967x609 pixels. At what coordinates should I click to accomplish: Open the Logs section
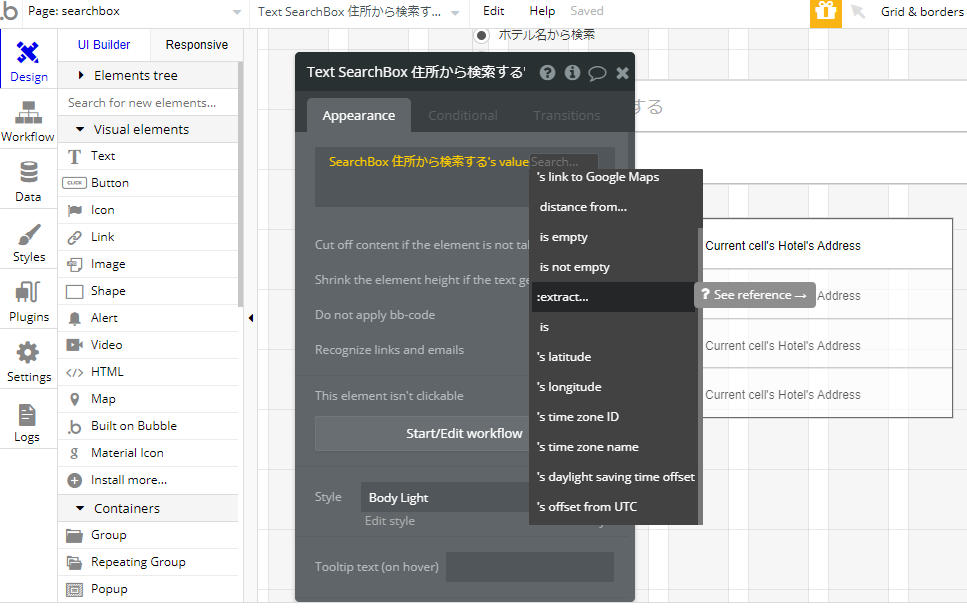coord(28,421)
